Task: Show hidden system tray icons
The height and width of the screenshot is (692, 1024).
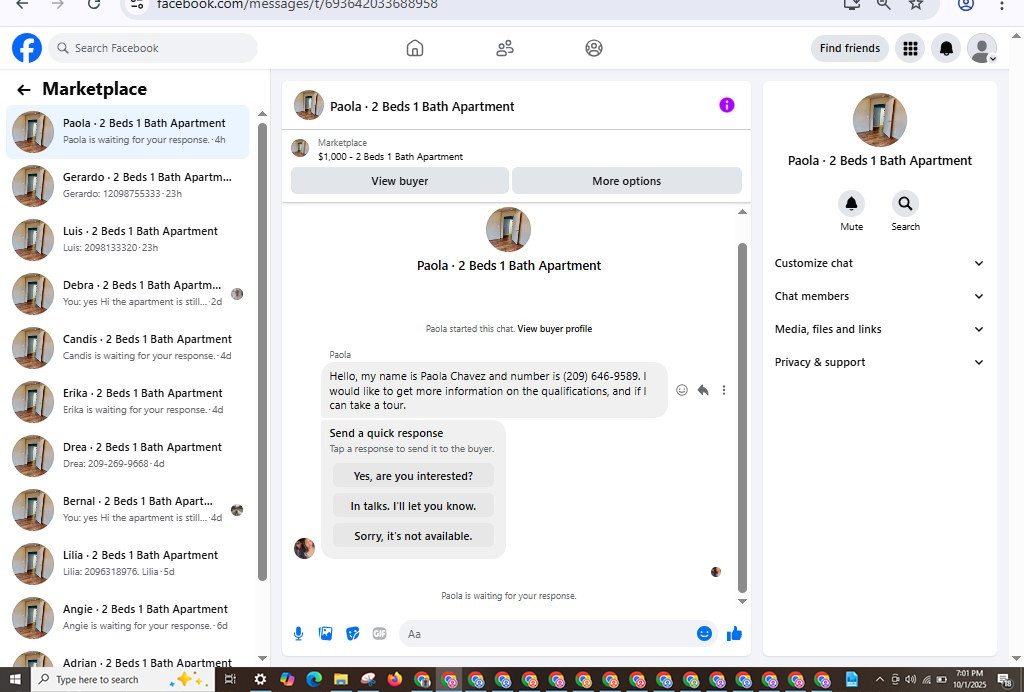Action: 880,680
